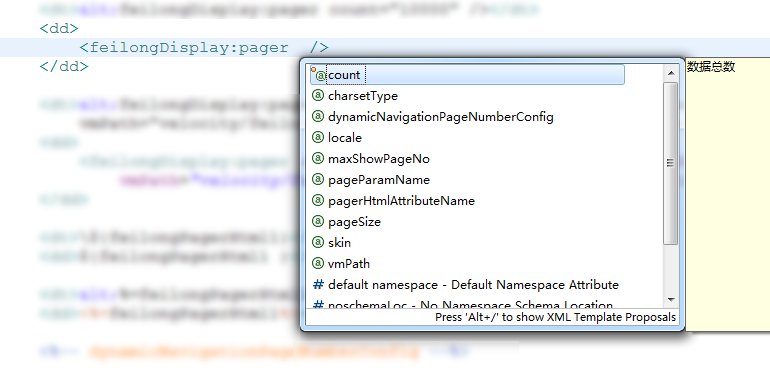This screenshot has width=770, height=368.
Task: Click attribute icon beside skin
Action: tap(318, 243)
